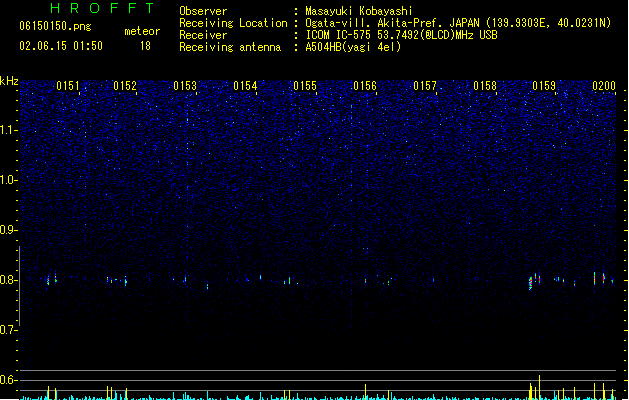Click the 0156 time marker
The image size is (629, 400).
[x=365, y=86]
